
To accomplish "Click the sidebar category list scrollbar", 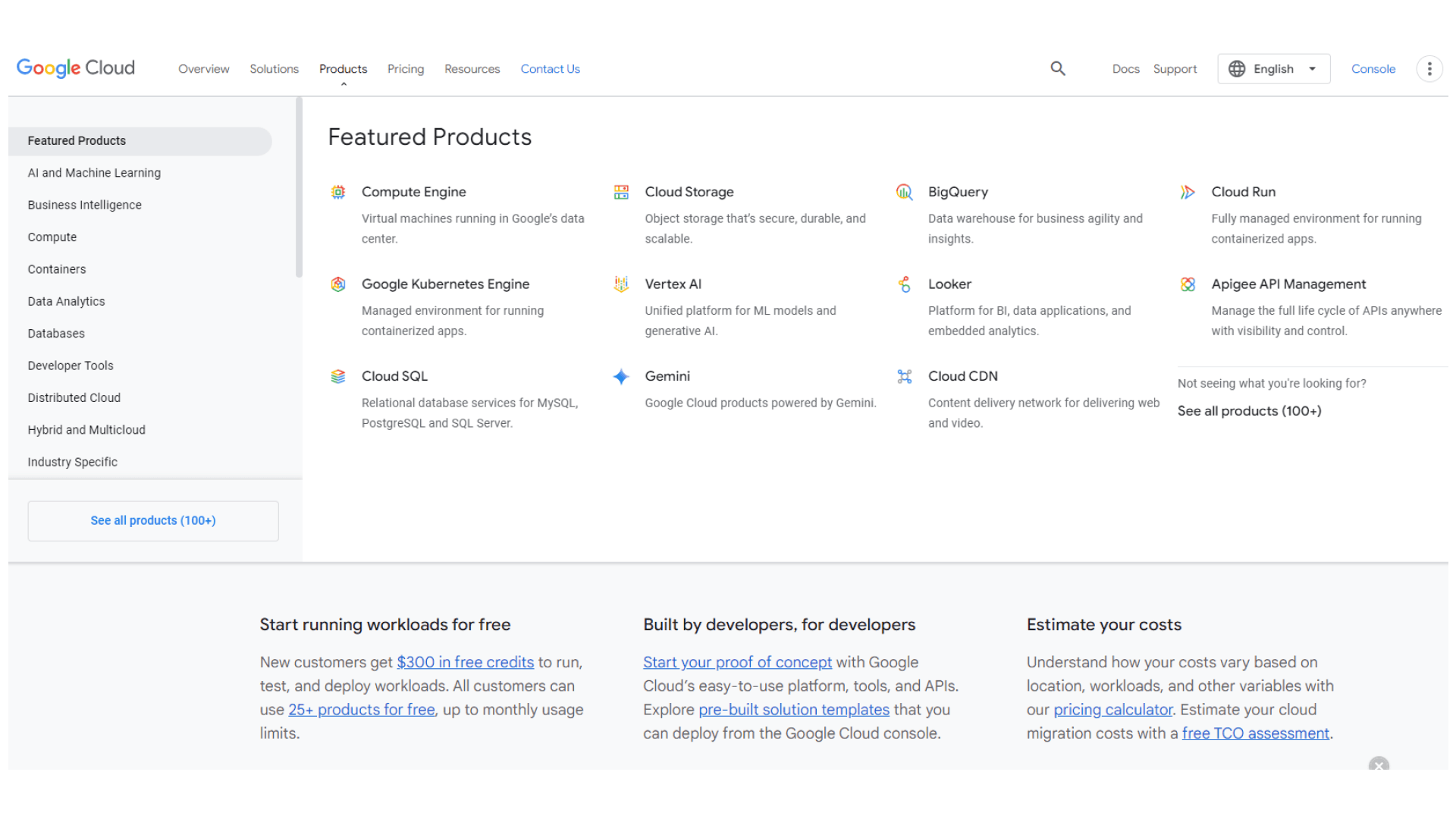I will click(299, 187).
